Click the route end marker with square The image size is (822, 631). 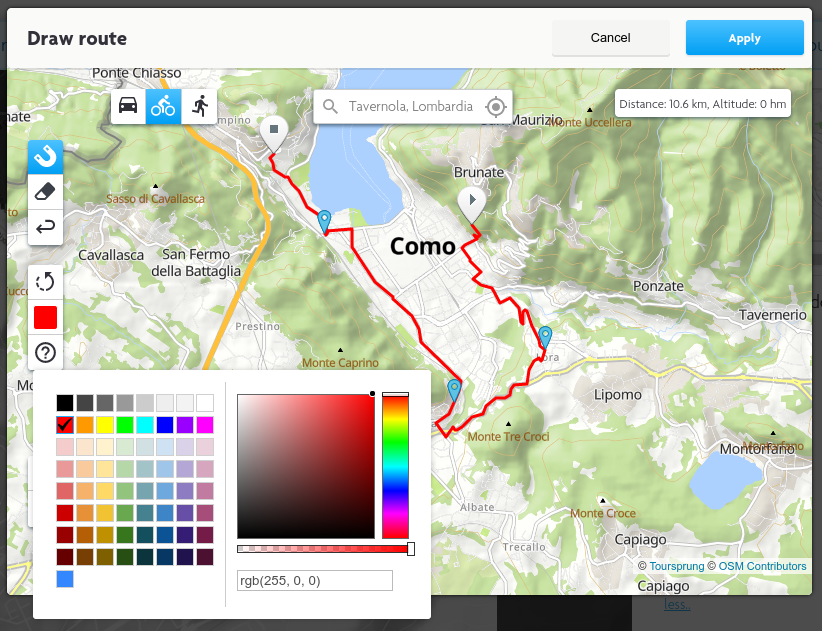point(273,131)
